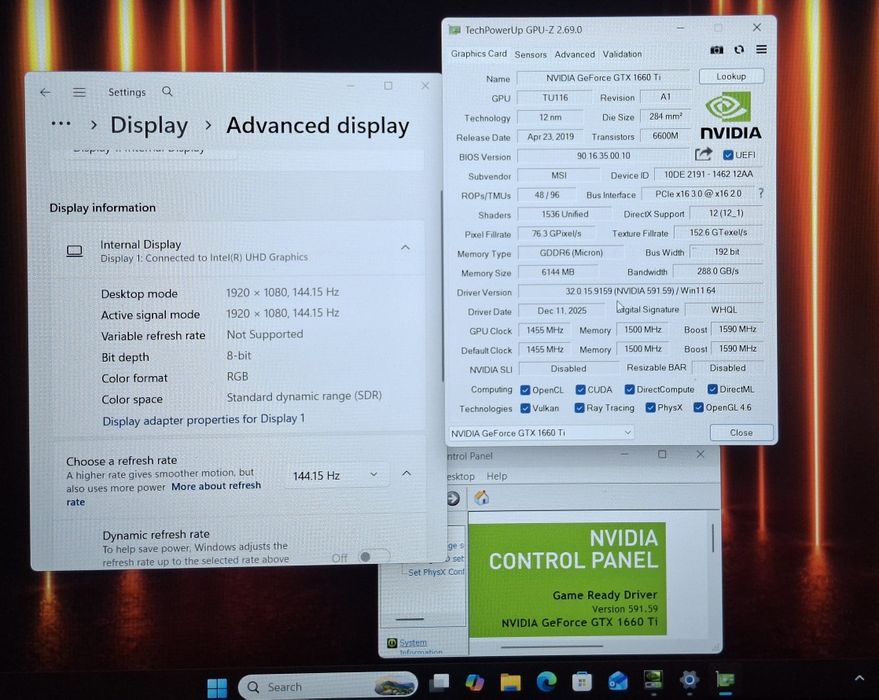Open Microsoft Store from taskbar
The height and width of the screenshot is (700, 879).
(x=582, y=682)
